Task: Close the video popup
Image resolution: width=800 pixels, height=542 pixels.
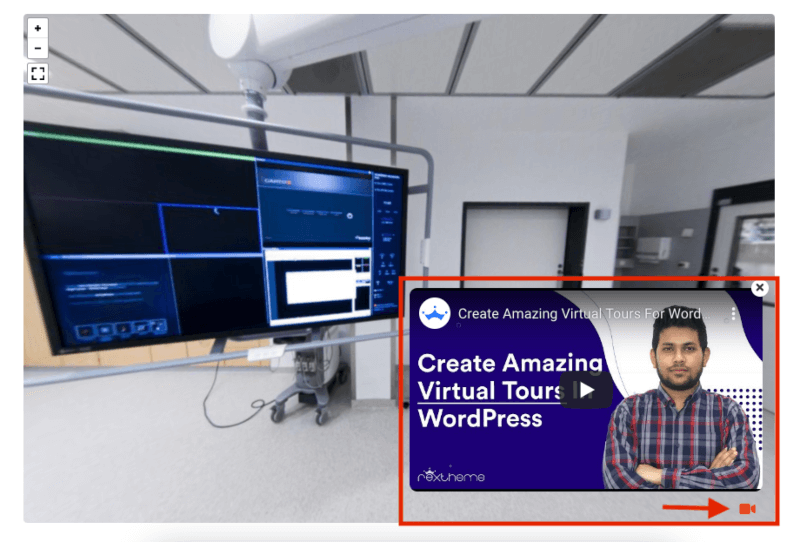Action: click(760, 288)
